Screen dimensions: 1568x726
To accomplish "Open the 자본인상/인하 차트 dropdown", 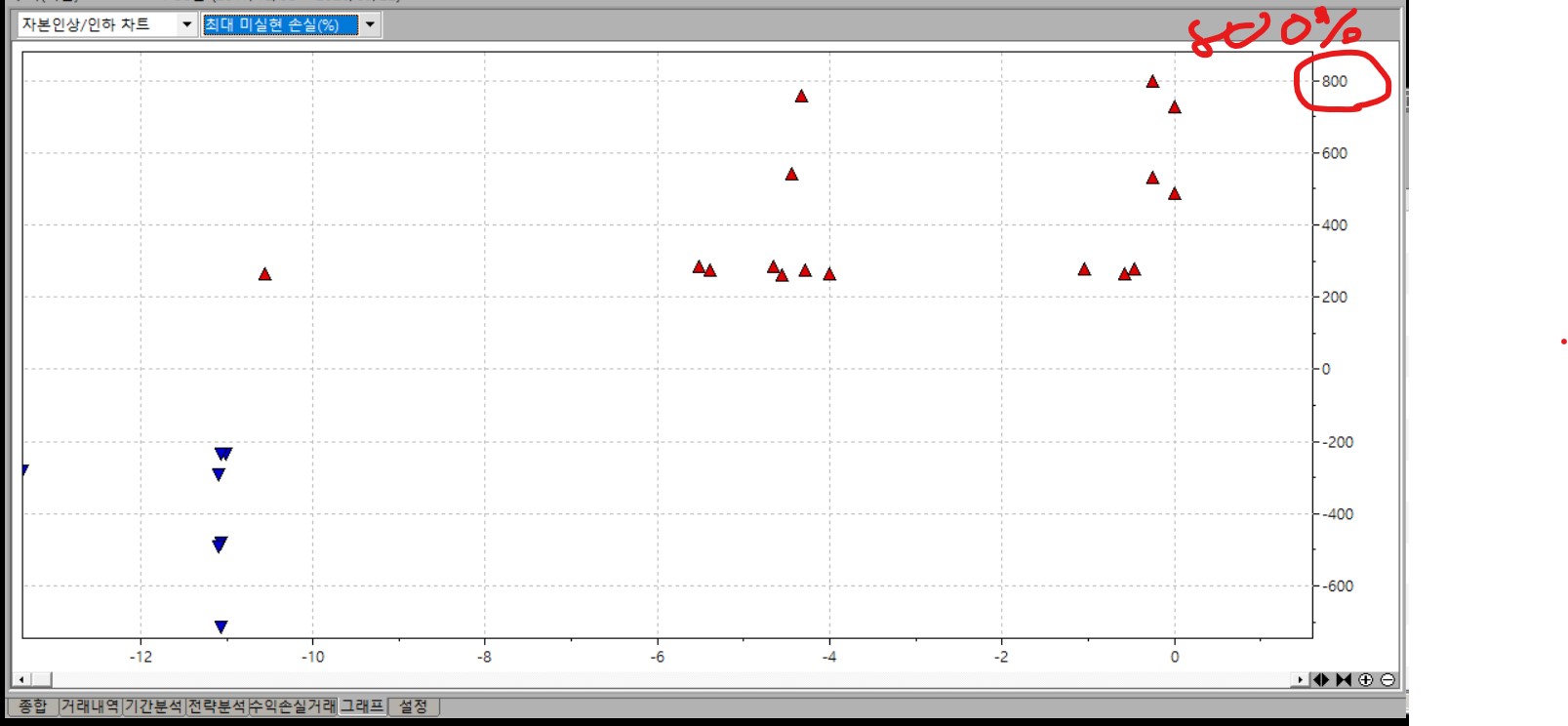I will tap(186, 24).
